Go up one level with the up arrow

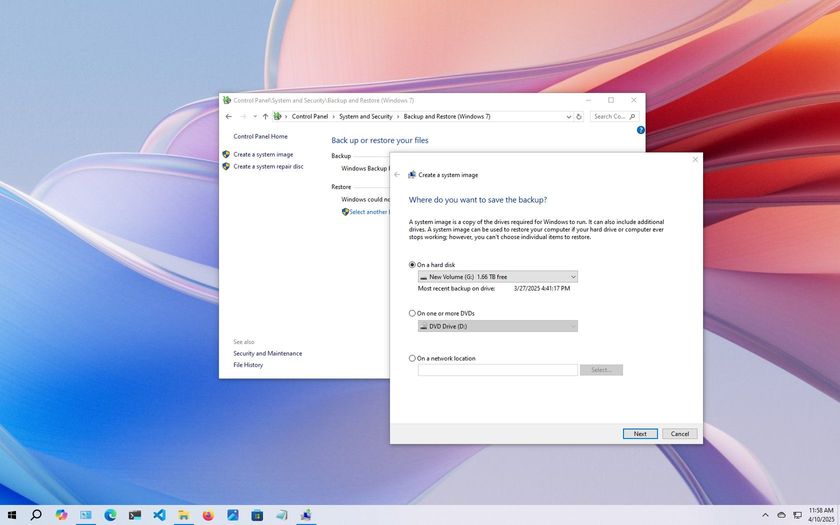[265, 117]
